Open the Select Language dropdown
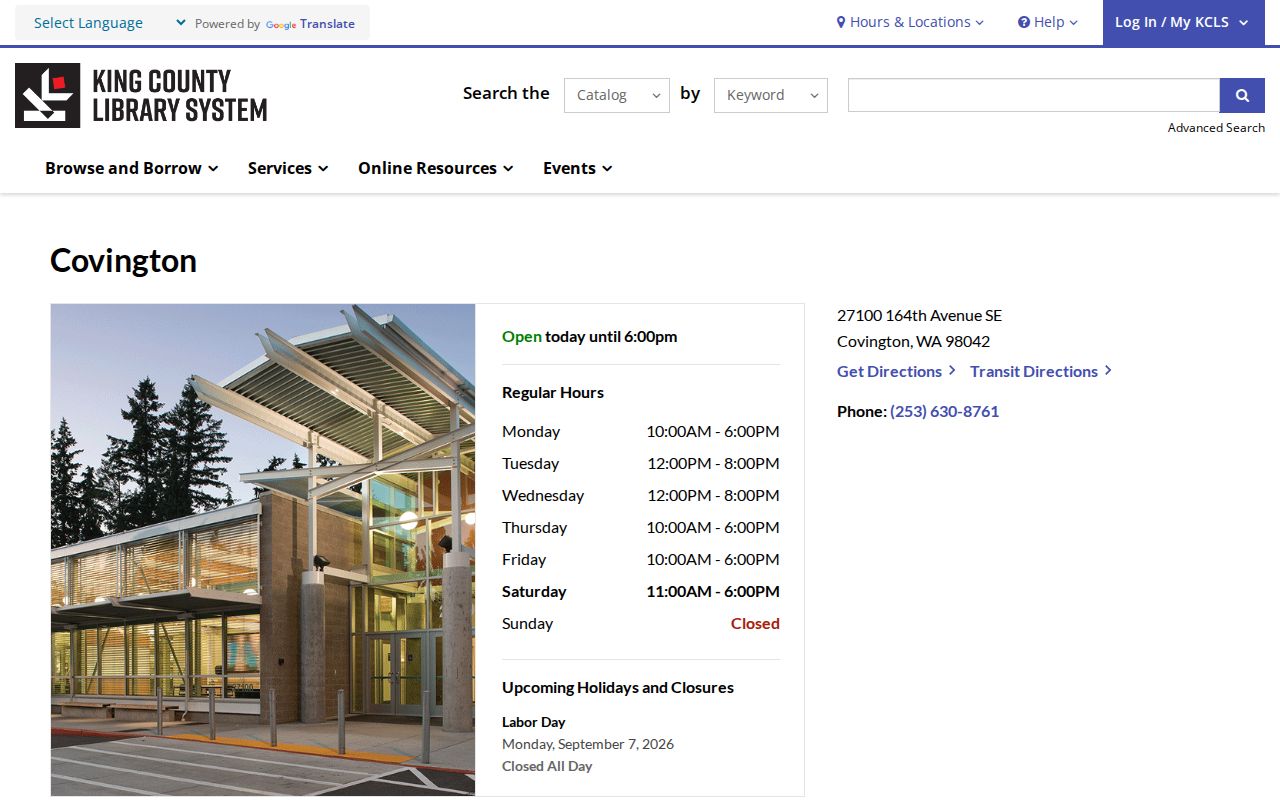 coord(109,23)
